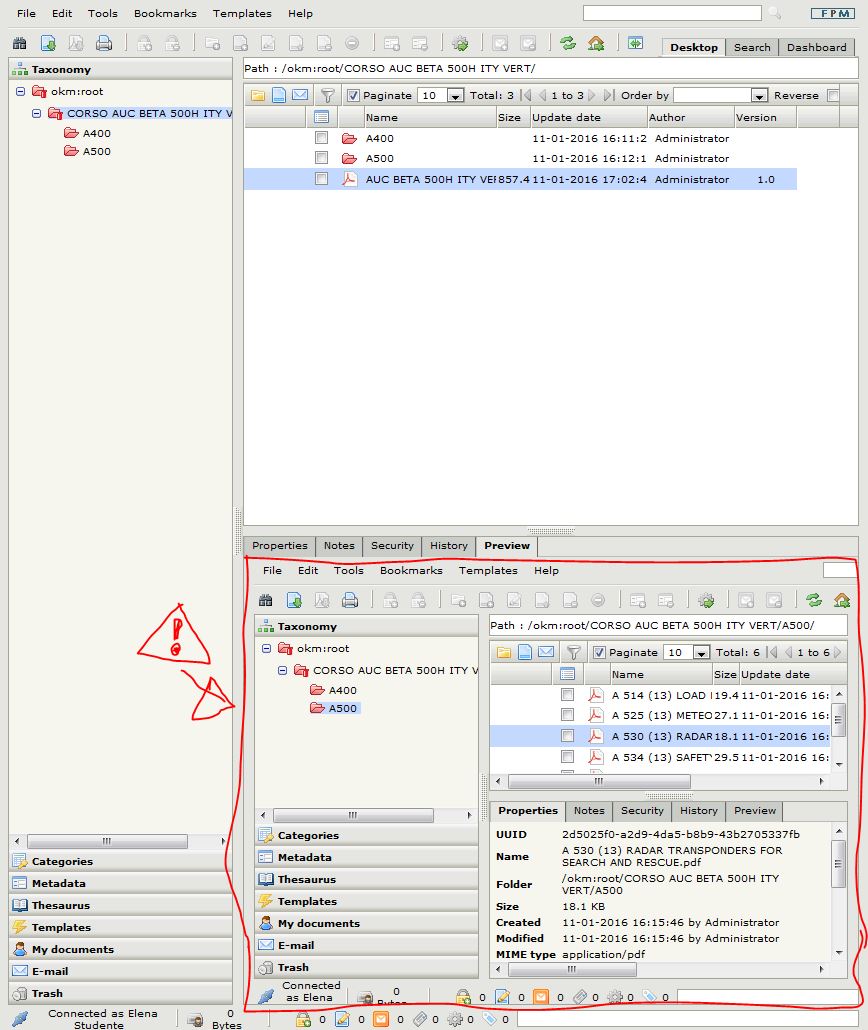Click the PDF icon of AUC BETA 500H file

pyautogui.click(x=350, y=179)
